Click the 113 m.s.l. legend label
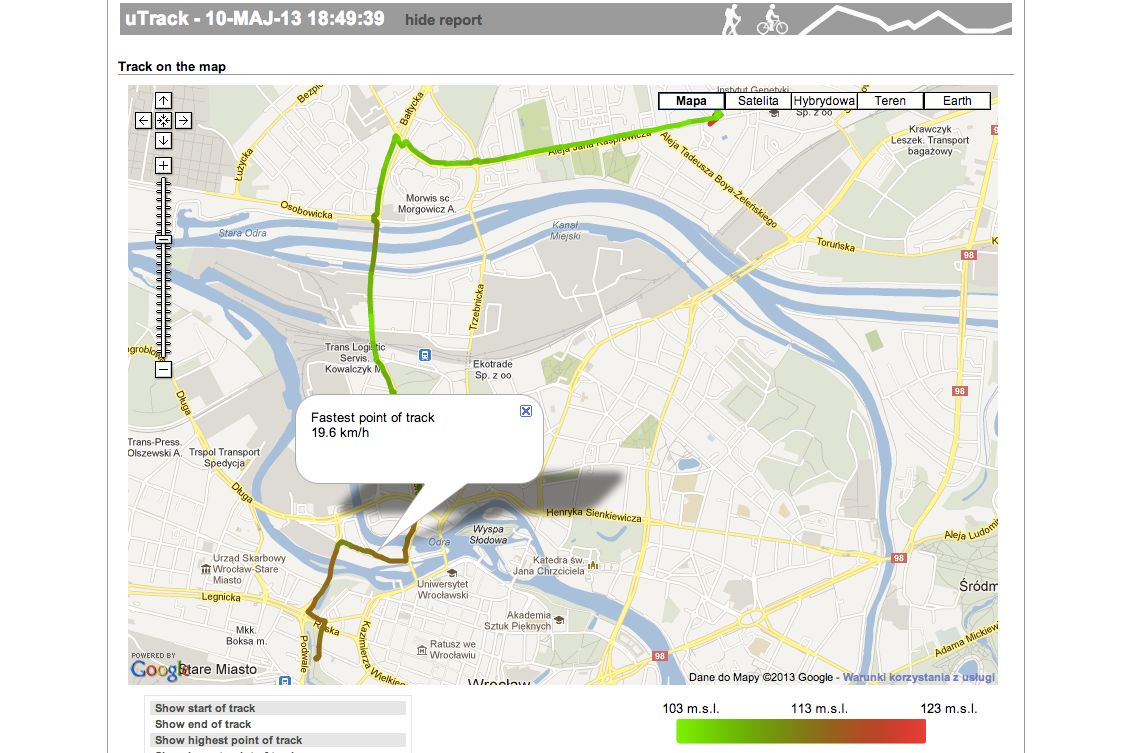The width and height of the screenshot is (1128, 753). 819,708
